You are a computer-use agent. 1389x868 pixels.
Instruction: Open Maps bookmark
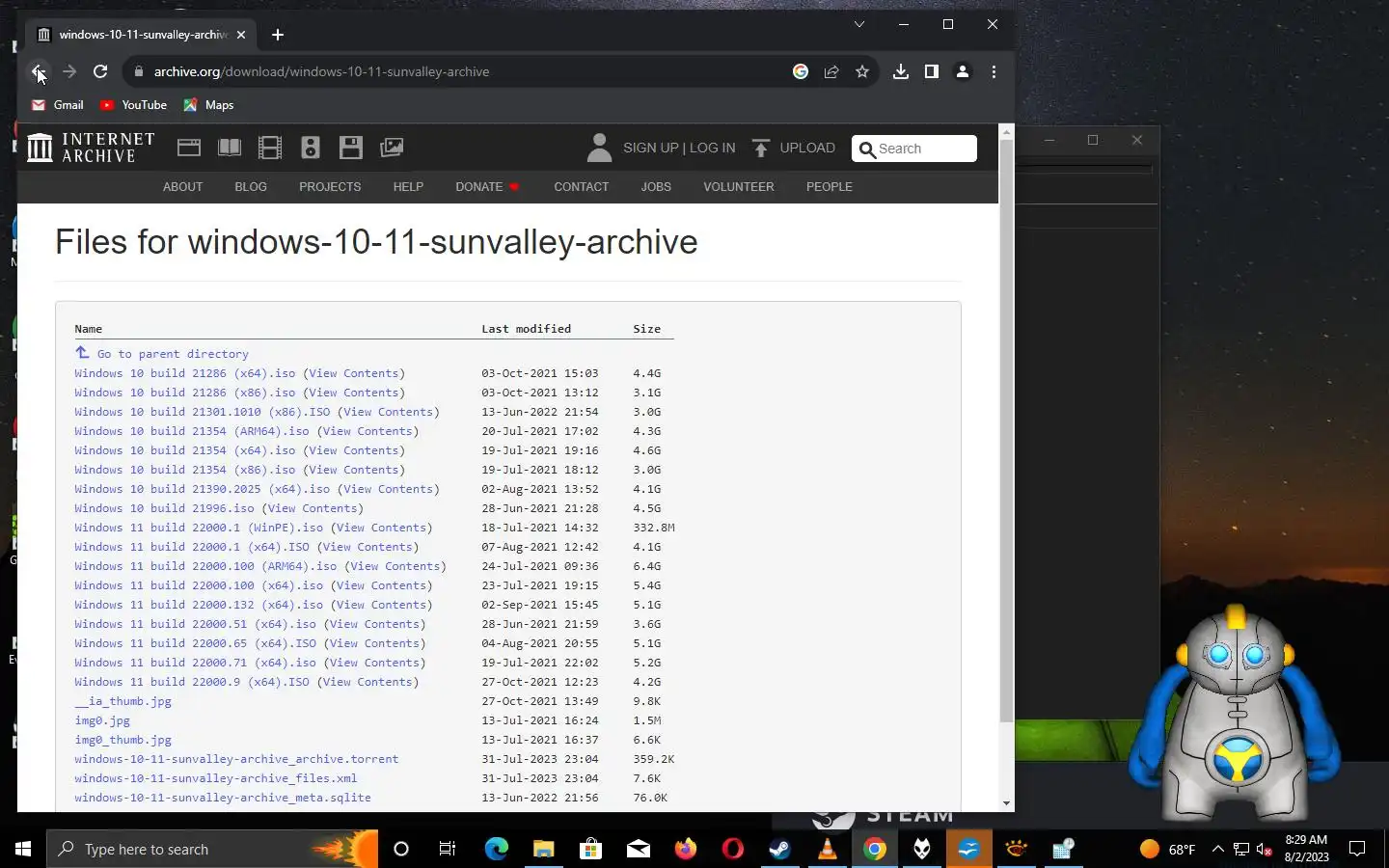coord(209,105)
